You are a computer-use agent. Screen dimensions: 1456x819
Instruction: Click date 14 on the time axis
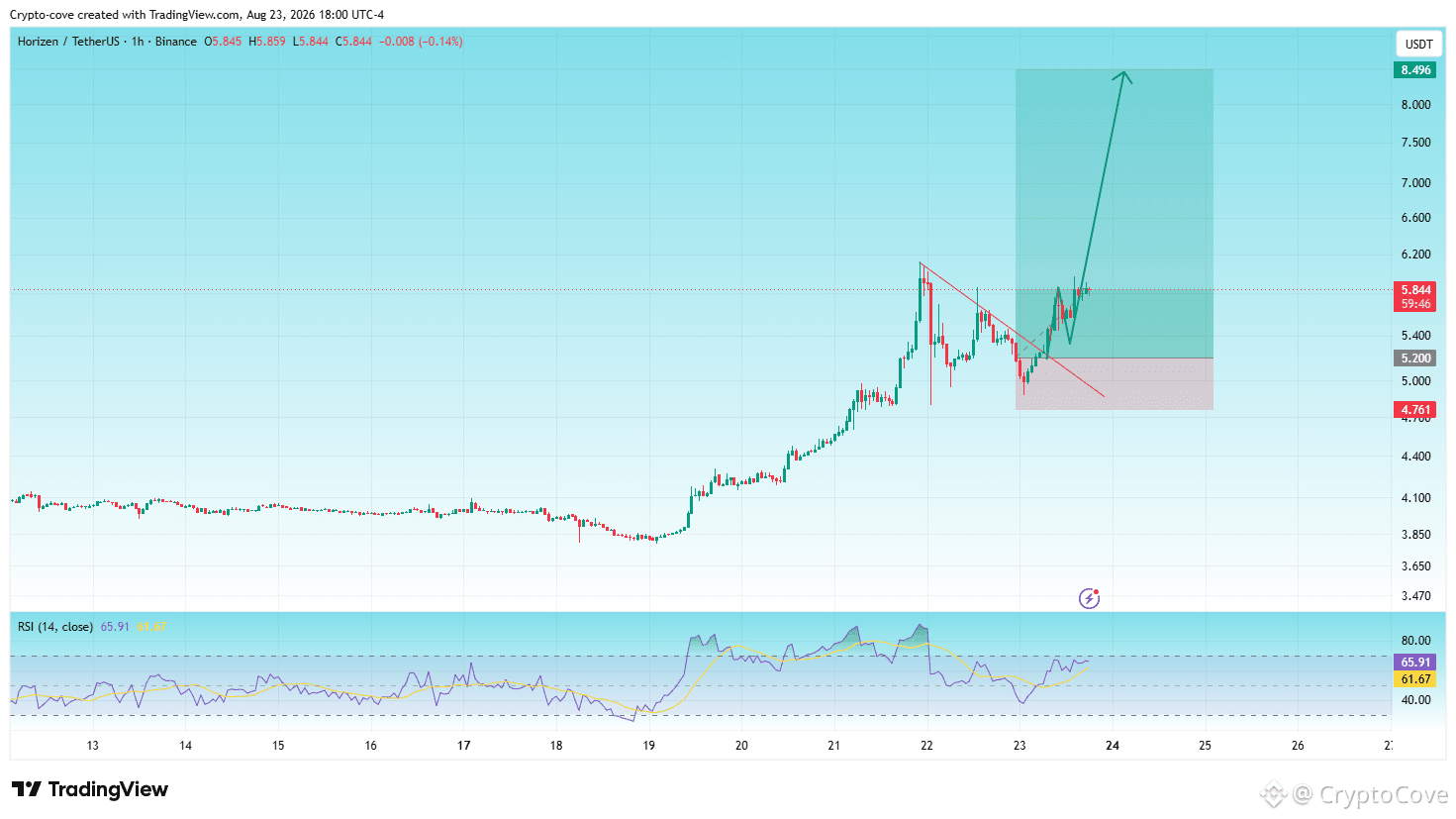point(185,746)
